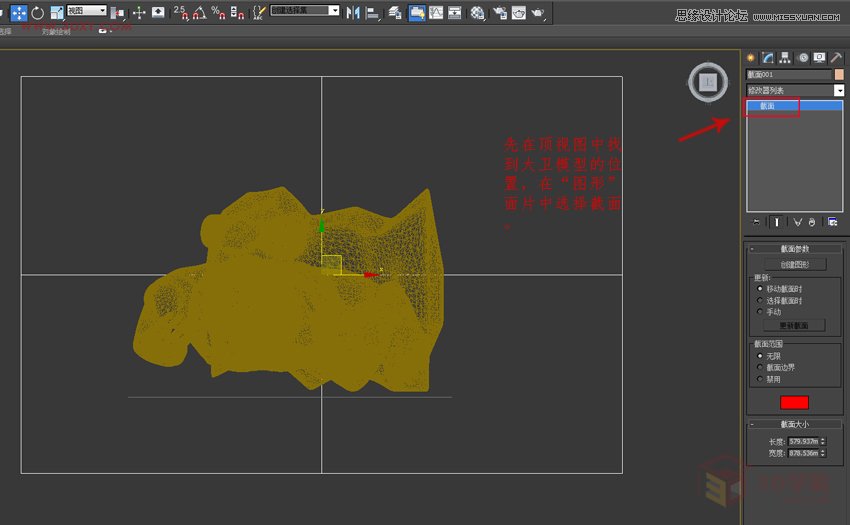Open the Schematic View icon
The height and width of the screenshot is (525, 850).
coord(455,12)
